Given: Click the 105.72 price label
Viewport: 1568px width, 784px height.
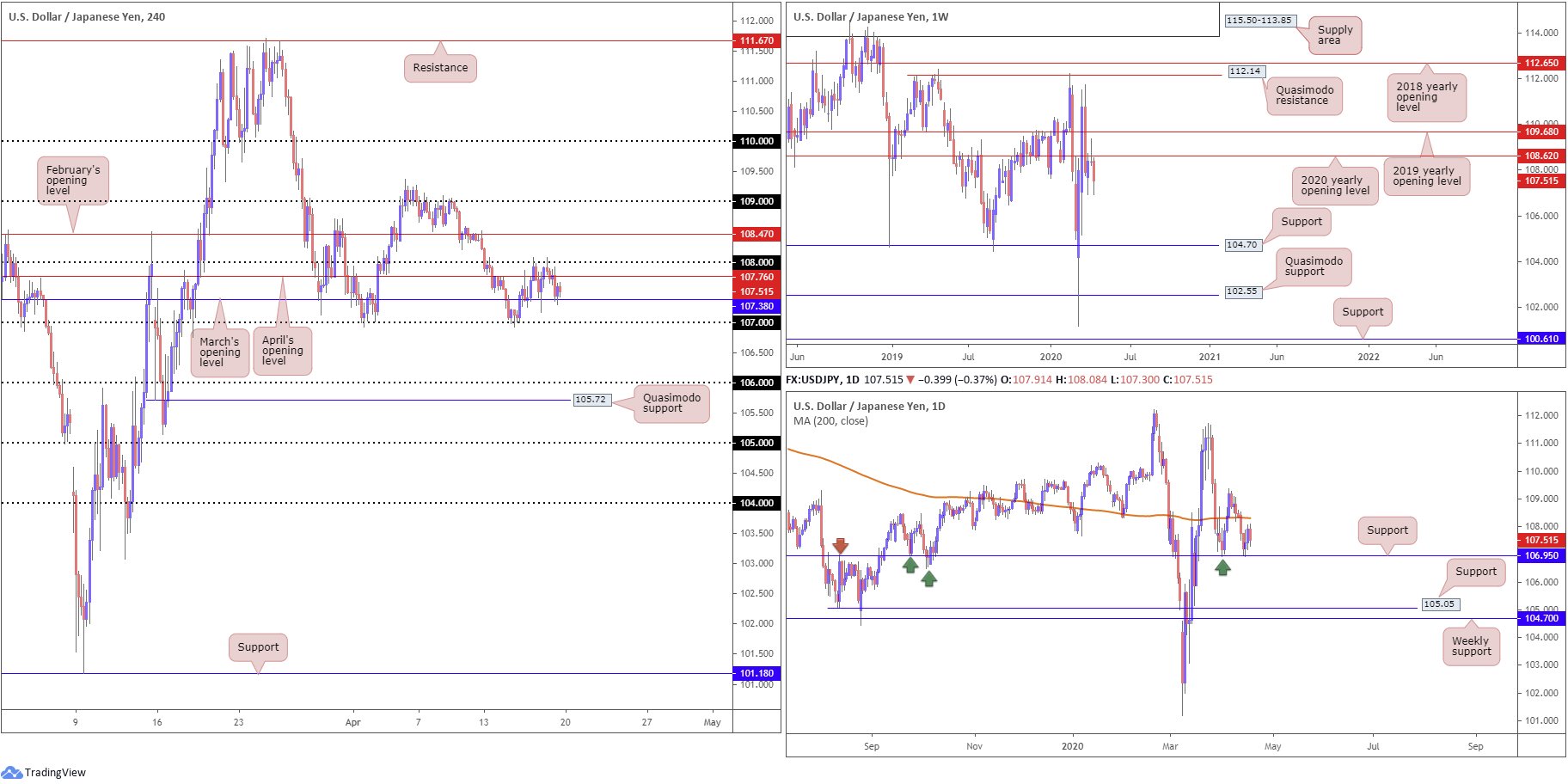Looking at the screenshot, I should coord(591,400).
